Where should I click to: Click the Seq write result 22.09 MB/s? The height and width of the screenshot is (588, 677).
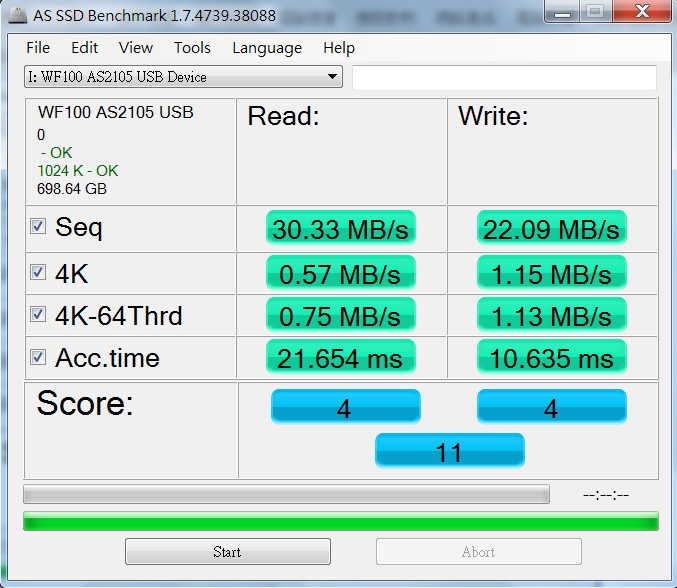[551, 228]
